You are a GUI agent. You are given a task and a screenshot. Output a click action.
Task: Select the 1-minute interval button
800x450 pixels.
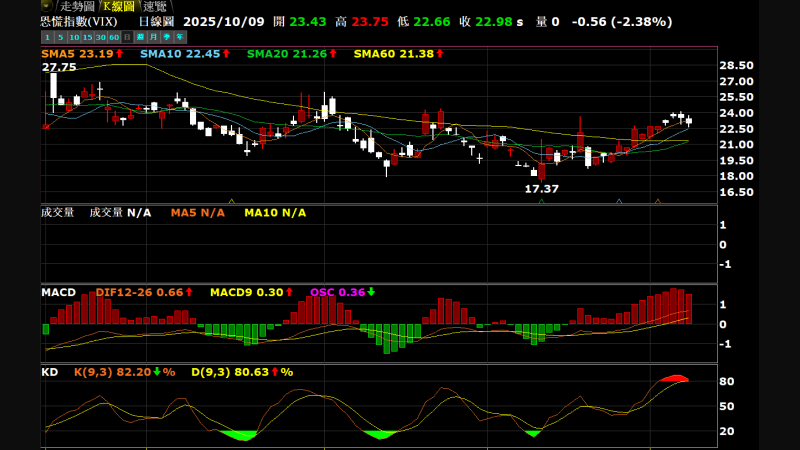(47, 37)
